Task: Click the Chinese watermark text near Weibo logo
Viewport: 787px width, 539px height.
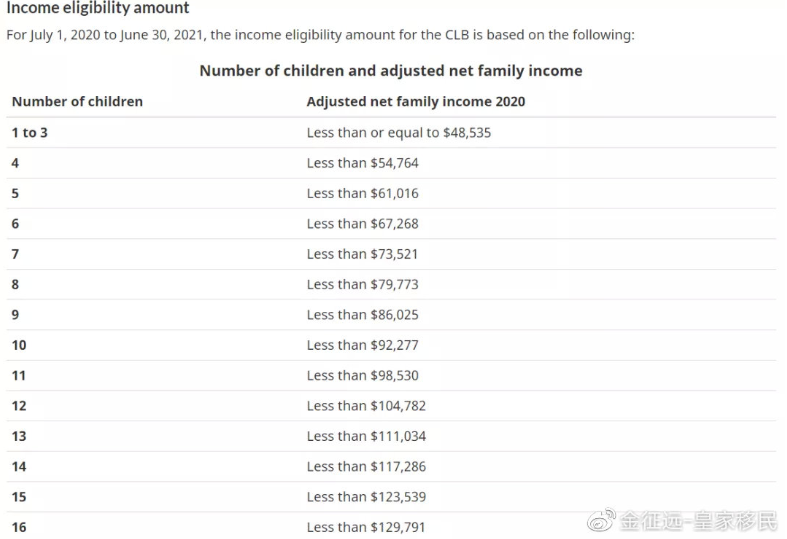Action: pyautogui.click(x=698, y=521)
